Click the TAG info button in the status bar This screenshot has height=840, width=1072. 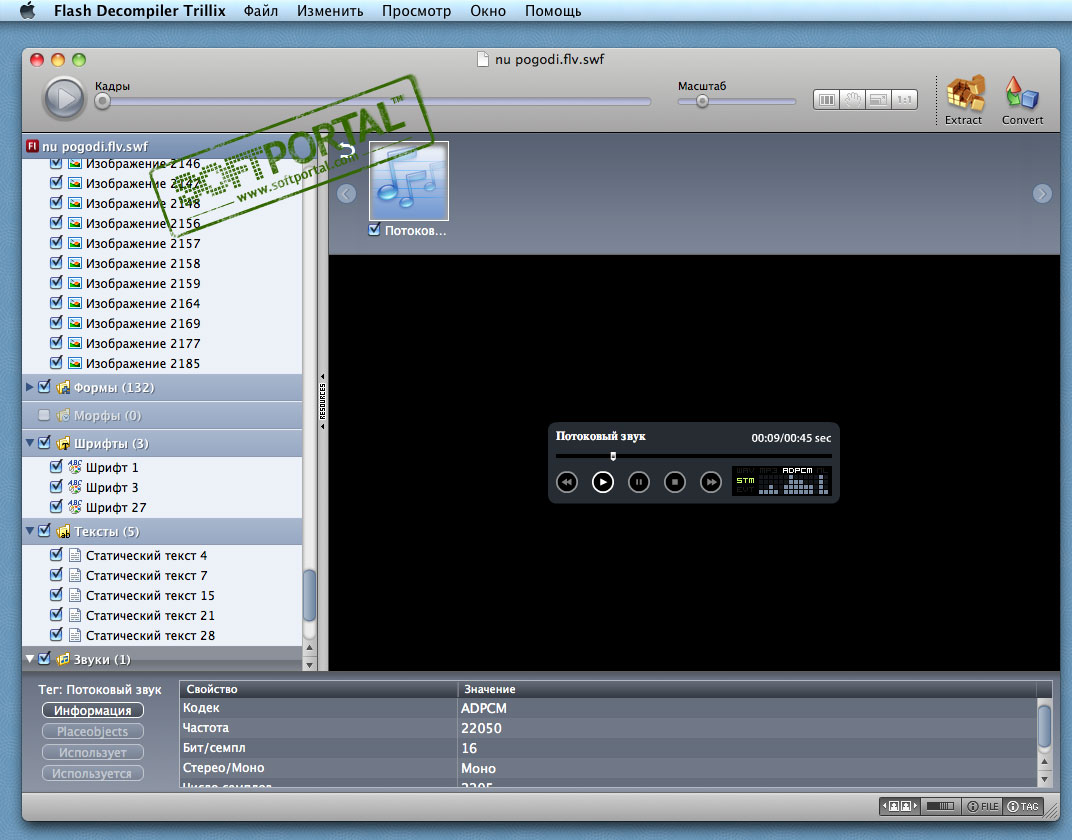1023,807
